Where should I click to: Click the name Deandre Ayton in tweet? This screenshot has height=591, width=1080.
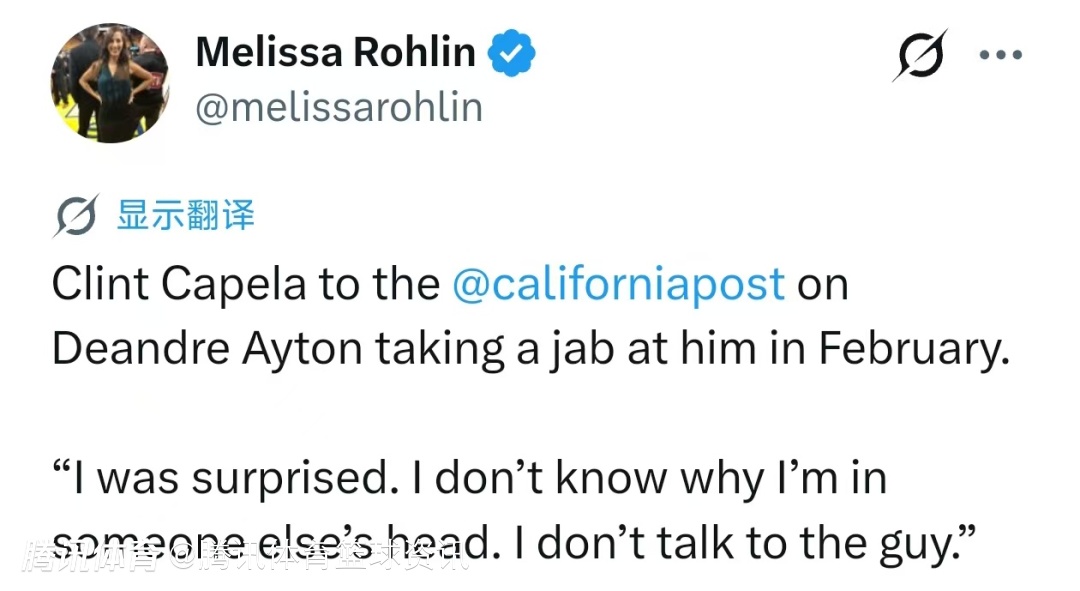coord(207,347)
